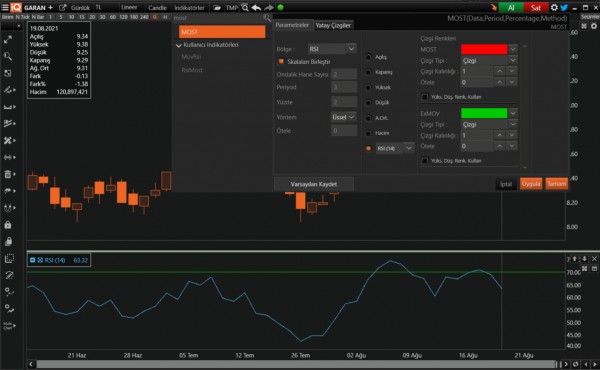Click the Uygula button
Image resolution: width=600 pixels, height=370 pixels.
531,184
